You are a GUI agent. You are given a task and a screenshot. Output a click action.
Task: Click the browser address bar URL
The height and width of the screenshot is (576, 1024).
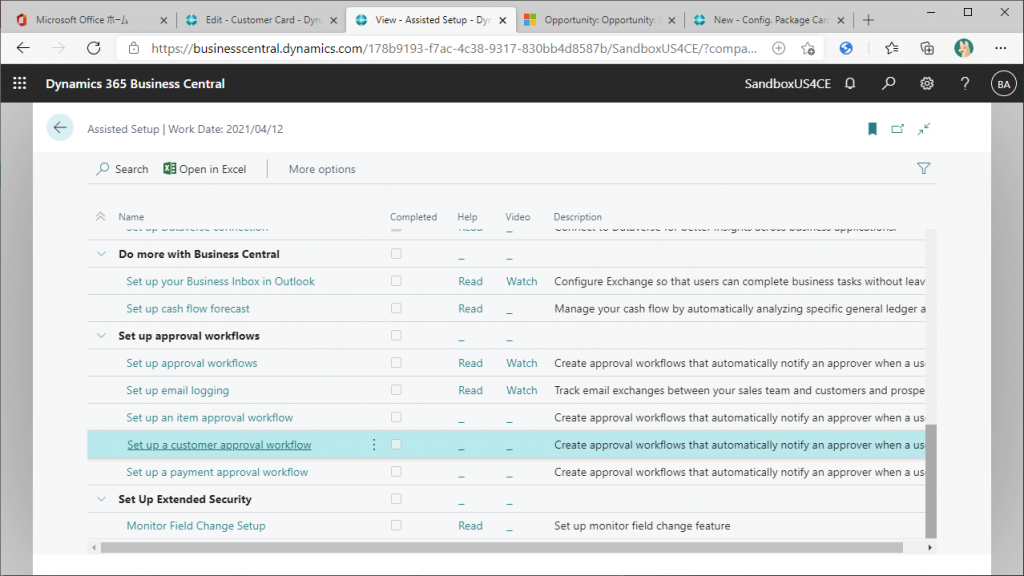(454, 48)
